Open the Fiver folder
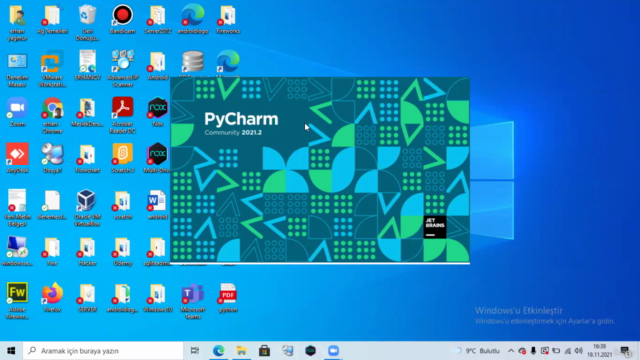Viewport: 640px width, 360px height. (x=52, y=251)
